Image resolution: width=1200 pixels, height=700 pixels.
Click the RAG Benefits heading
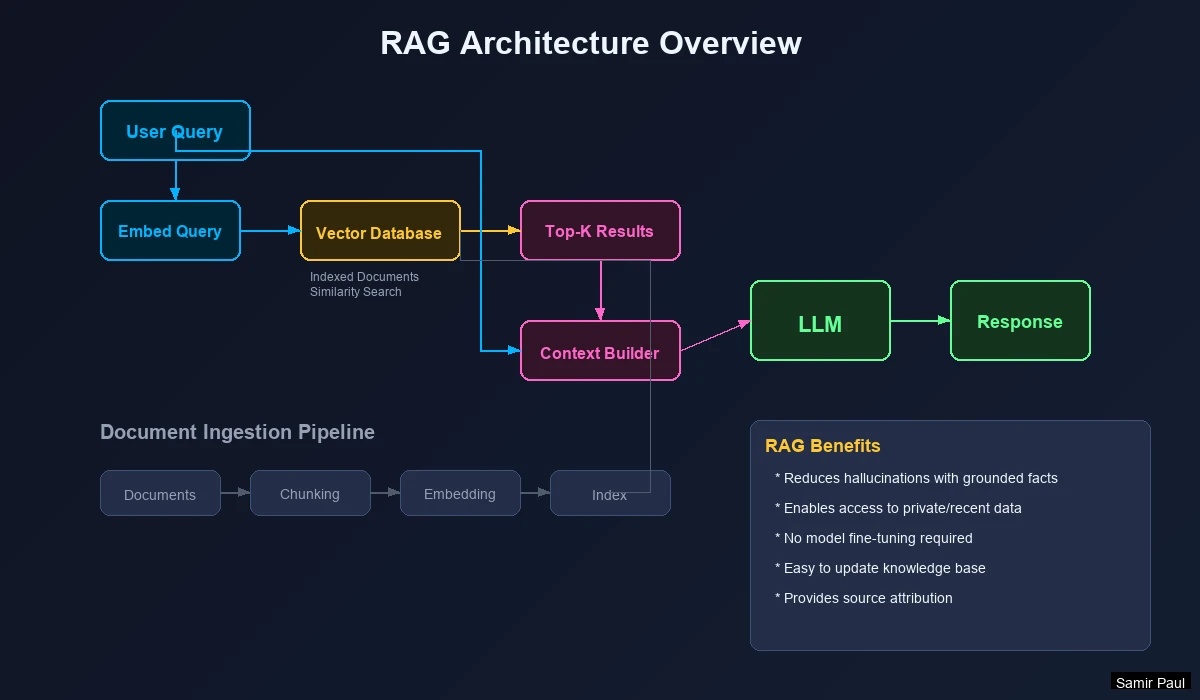tap(821, 446)
